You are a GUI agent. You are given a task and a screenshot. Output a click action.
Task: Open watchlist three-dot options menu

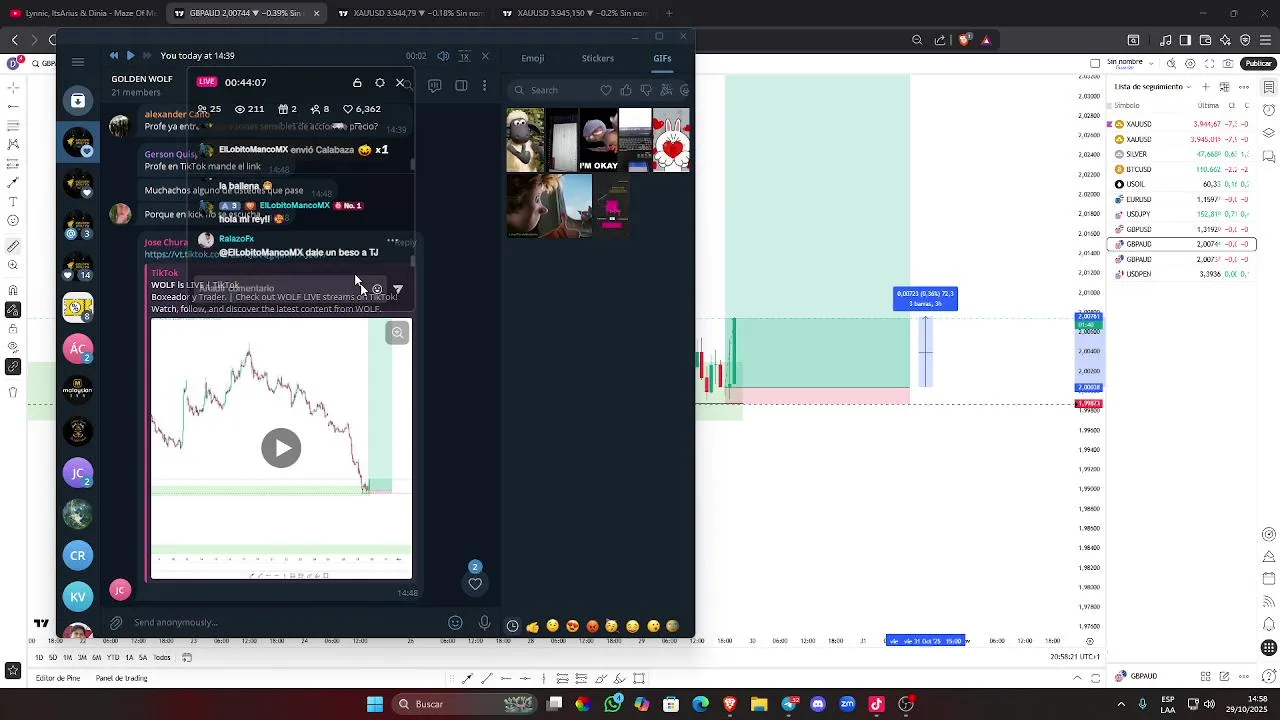[1246, 87]
